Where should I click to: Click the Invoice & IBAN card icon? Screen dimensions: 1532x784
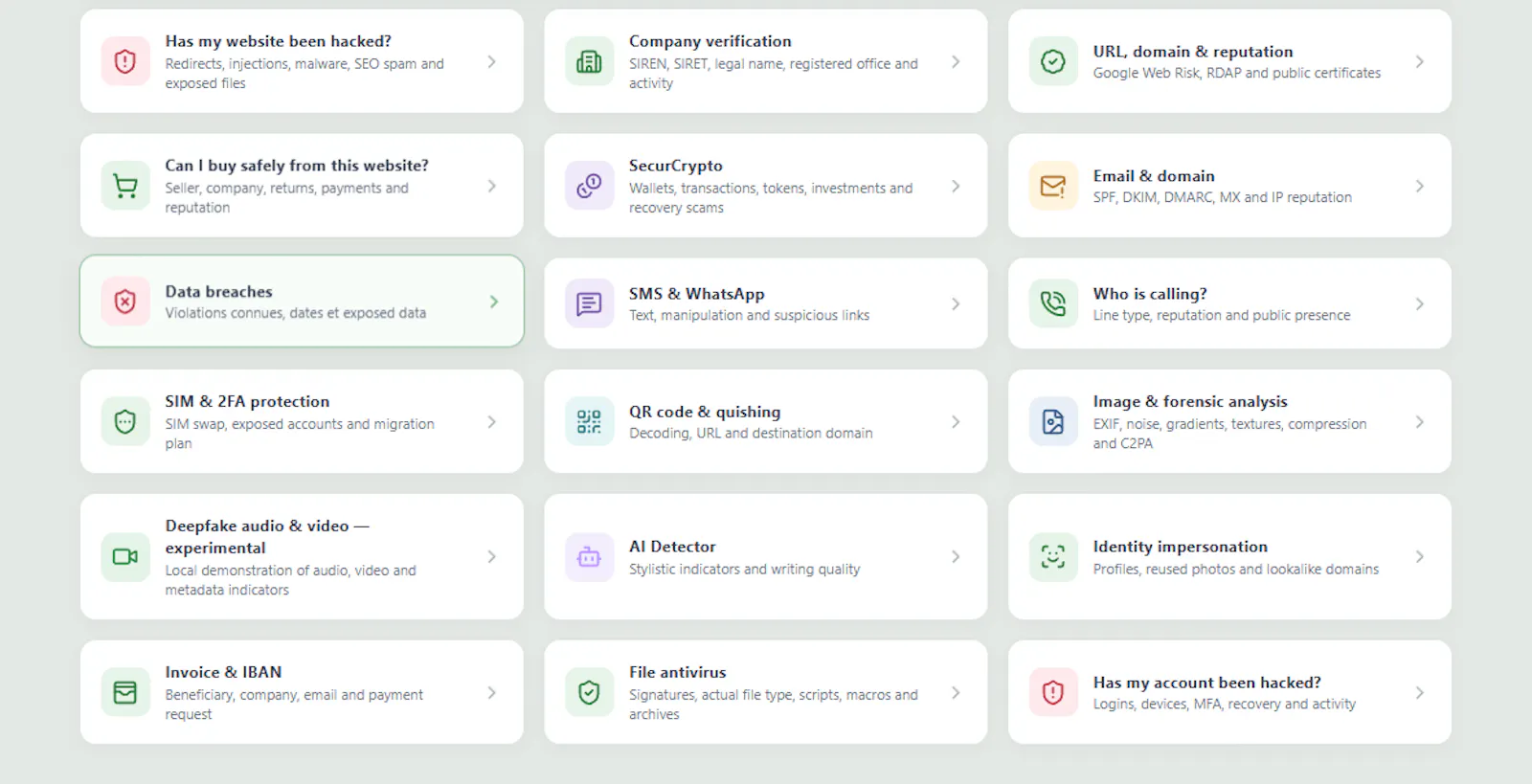pos(125,692)
